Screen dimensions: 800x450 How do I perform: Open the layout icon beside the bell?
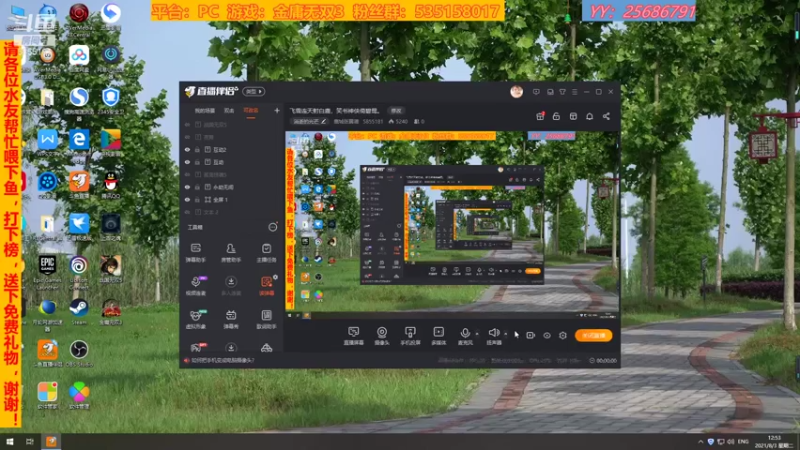point(573,116)
